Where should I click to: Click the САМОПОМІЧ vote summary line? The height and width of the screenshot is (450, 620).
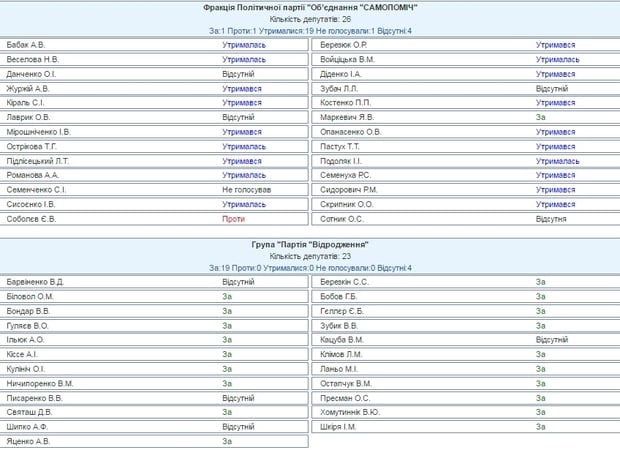(310, 31)
